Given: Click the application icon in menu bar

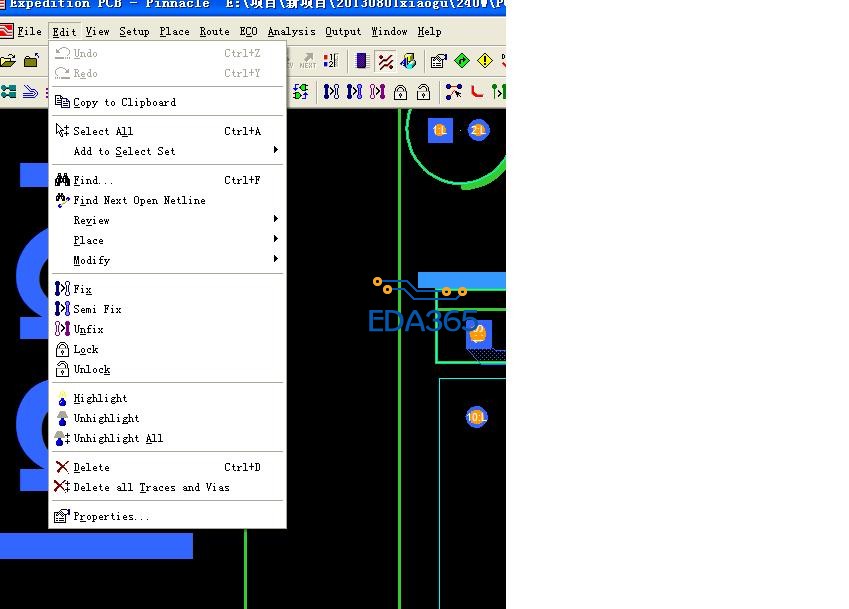Looking at the screenshot, I should (x=6, y=31).
